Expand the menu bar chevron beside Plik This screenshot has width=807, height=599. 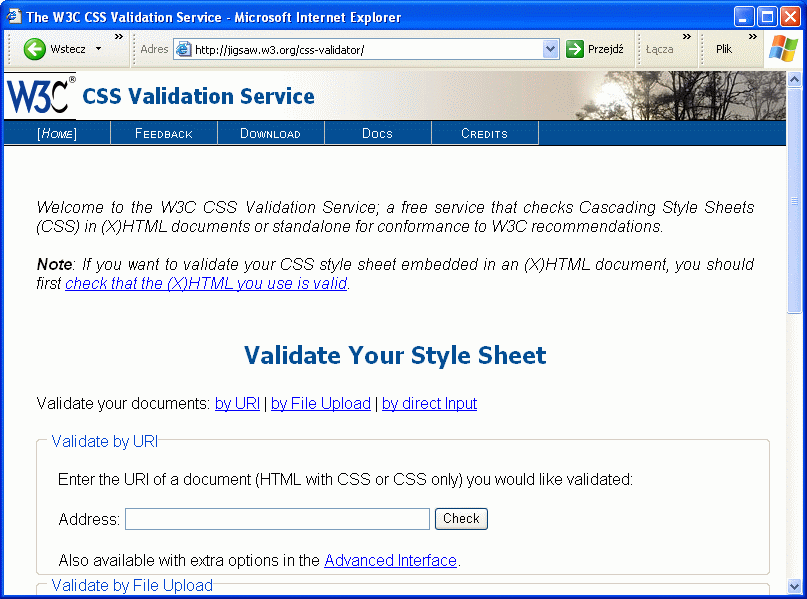tap(752, 37)
